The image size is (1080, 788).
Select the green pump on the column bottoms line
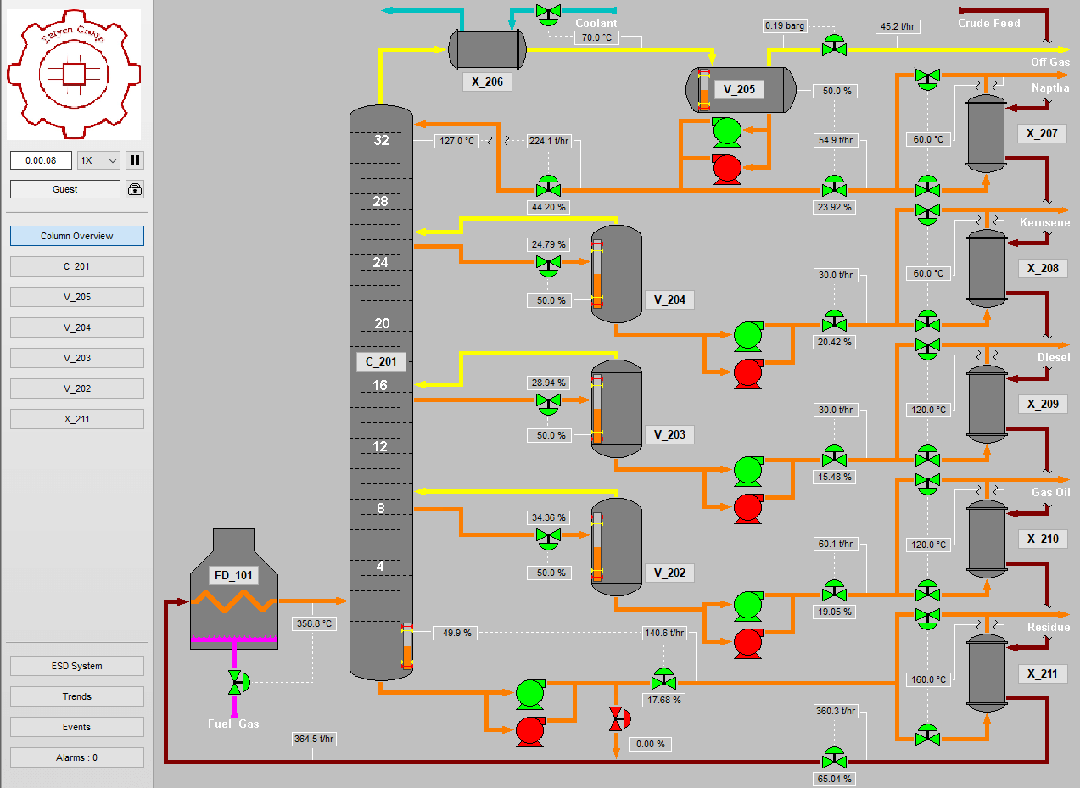coord(531,691)
